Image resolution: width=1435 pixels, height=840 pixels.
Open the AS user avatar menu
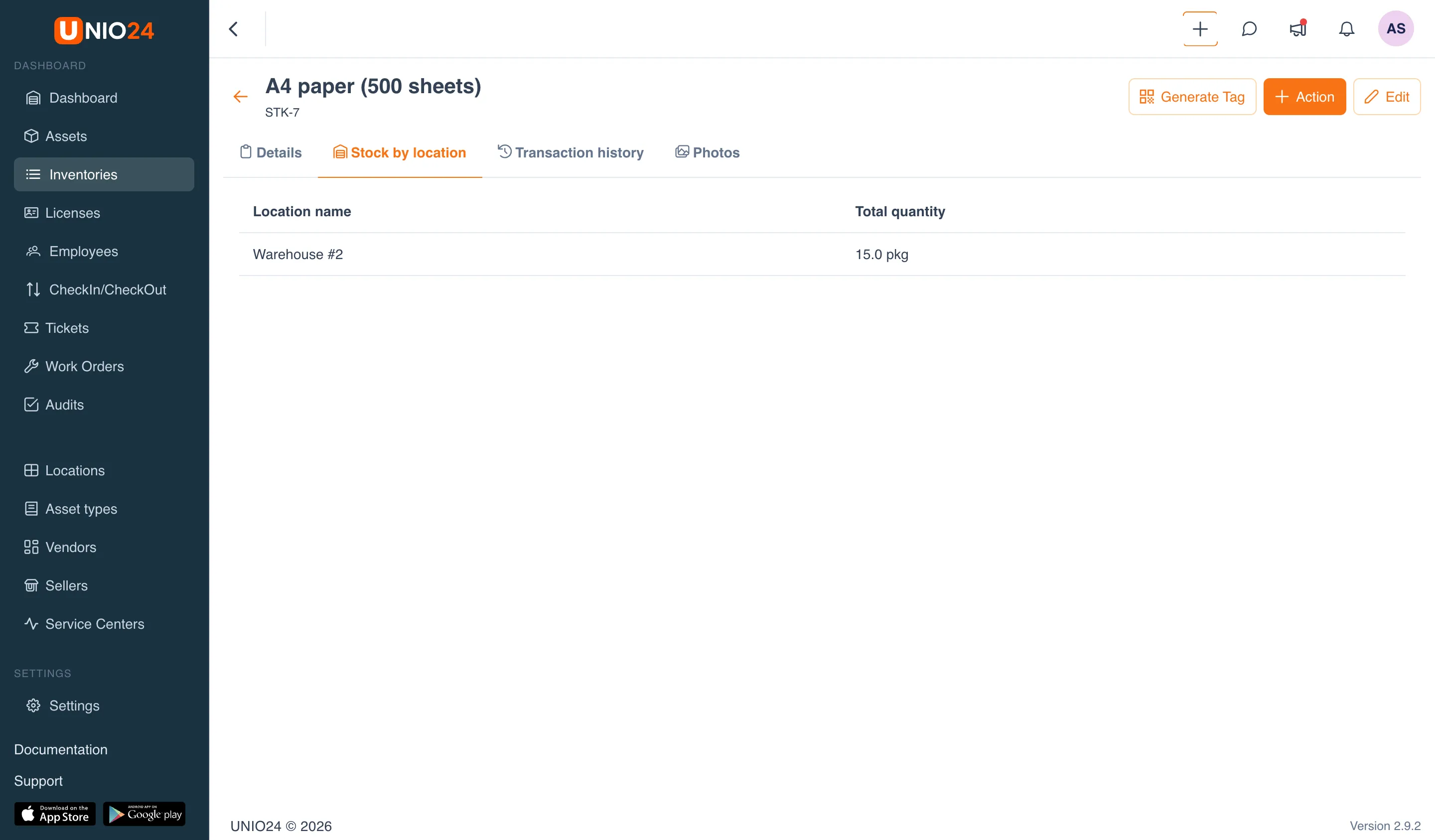point(1396,28)
